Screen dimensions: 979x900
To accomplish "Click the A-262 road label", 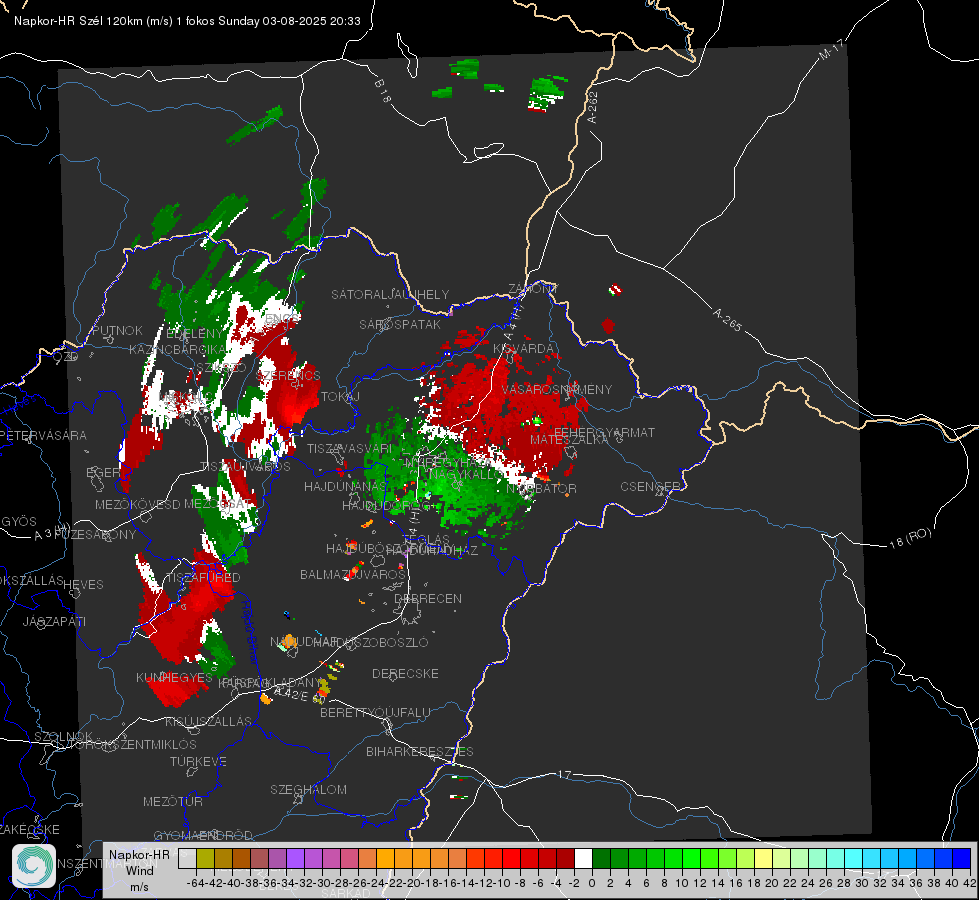I will pyautogui.click(x=593, y=107).
